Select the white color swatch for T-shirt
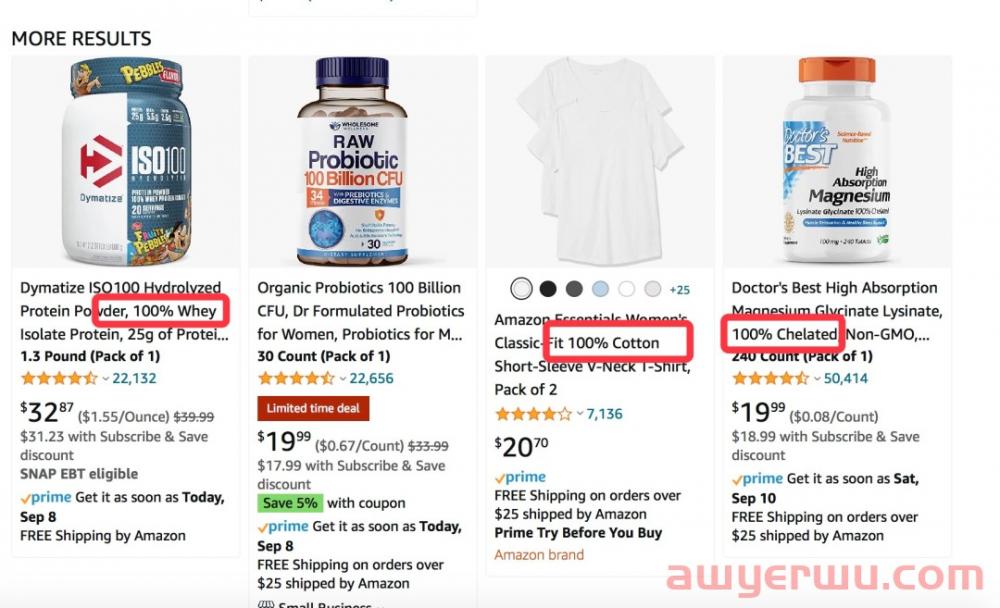The width and height of the screenshot is (1000, 608). pos(521,289)
